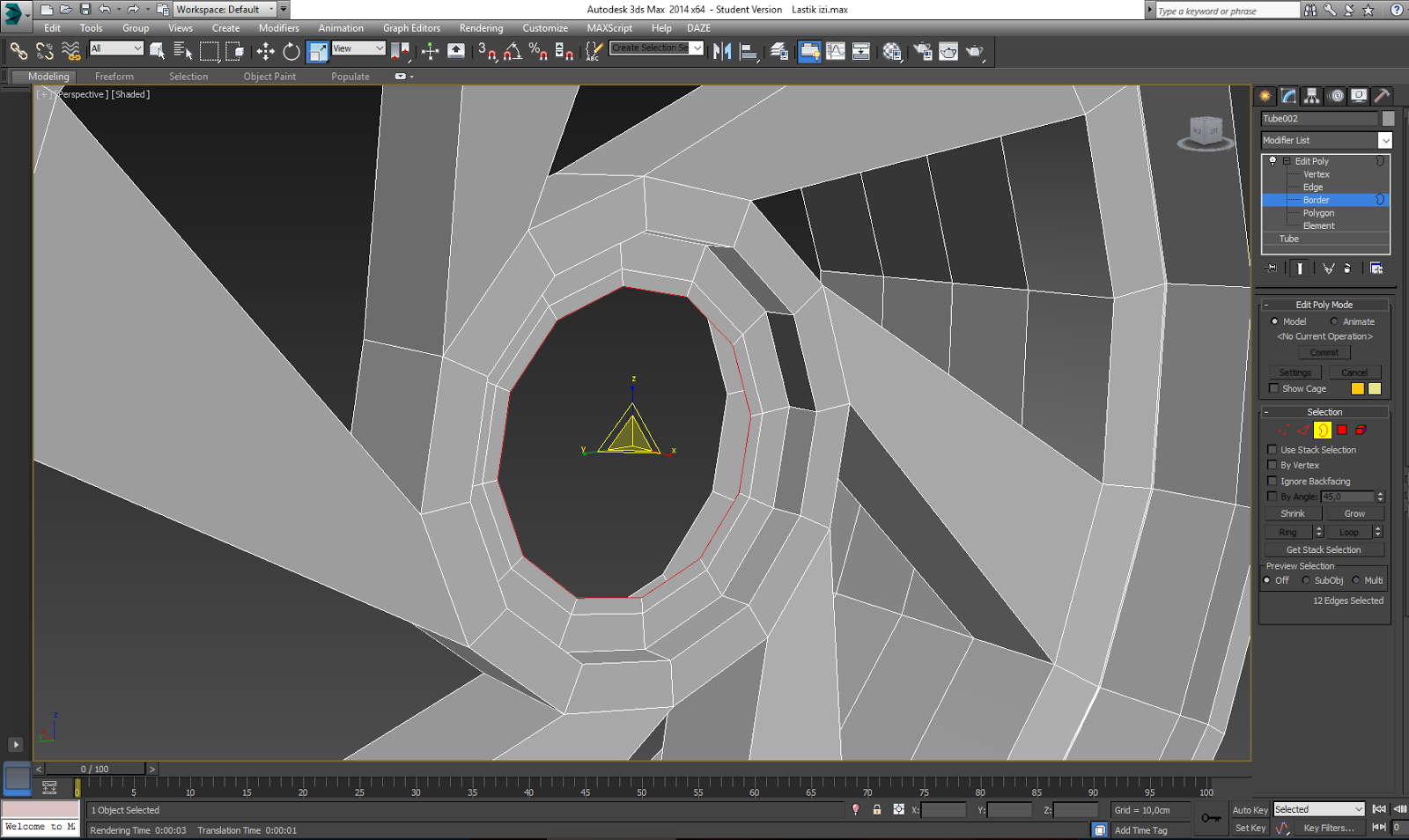Expand the selection filter All dropdown
Viewport: 1409px width, 840px height.
click(137, 48)
